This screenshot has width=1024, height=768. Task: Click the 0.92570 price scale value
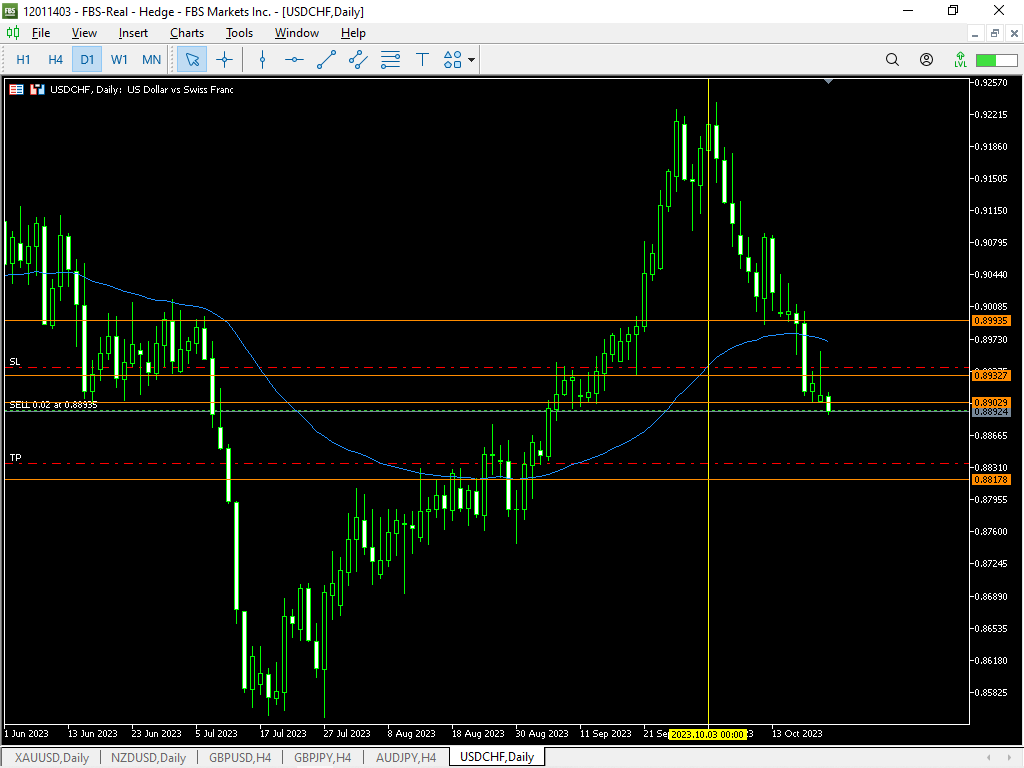[x=991, y=82]
